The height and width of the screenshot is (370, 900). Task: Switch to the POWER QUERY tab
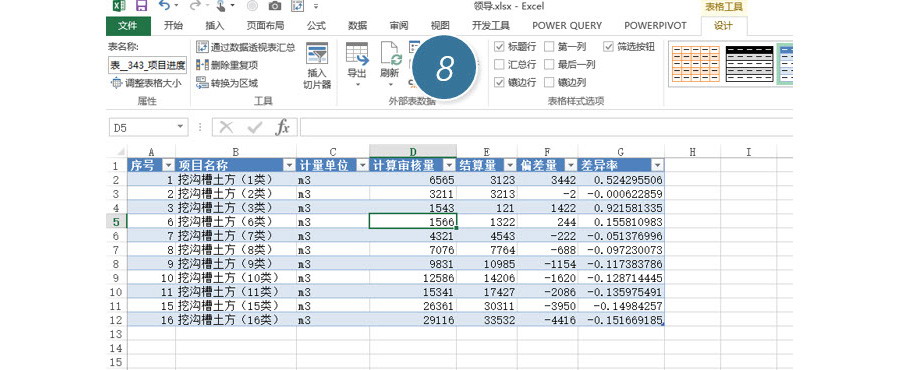coord(567,26)
